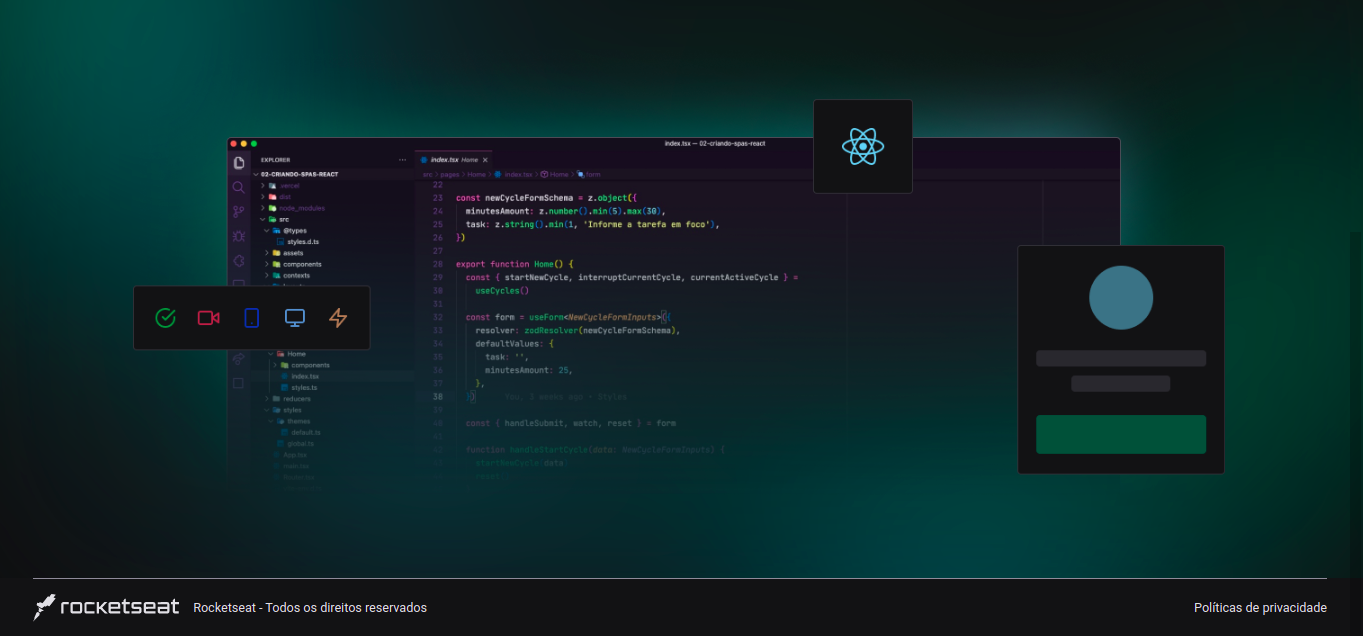Select the Run and Debug bug icon
The image size is (1363, 636).
pos(238,235)
